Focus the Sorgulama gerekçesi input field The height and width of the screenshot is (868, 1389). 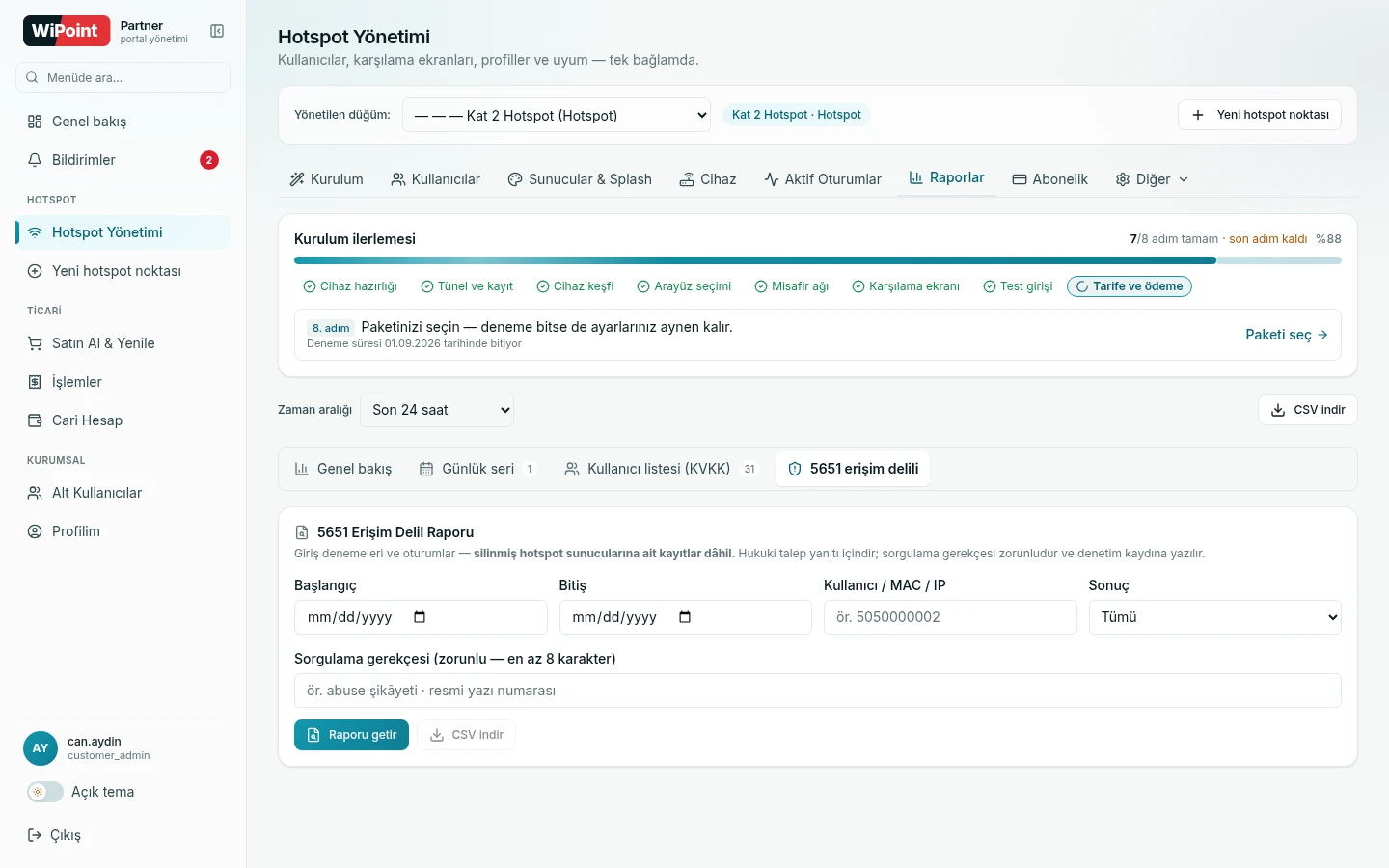pyautogui.click(x=818, y=691)
